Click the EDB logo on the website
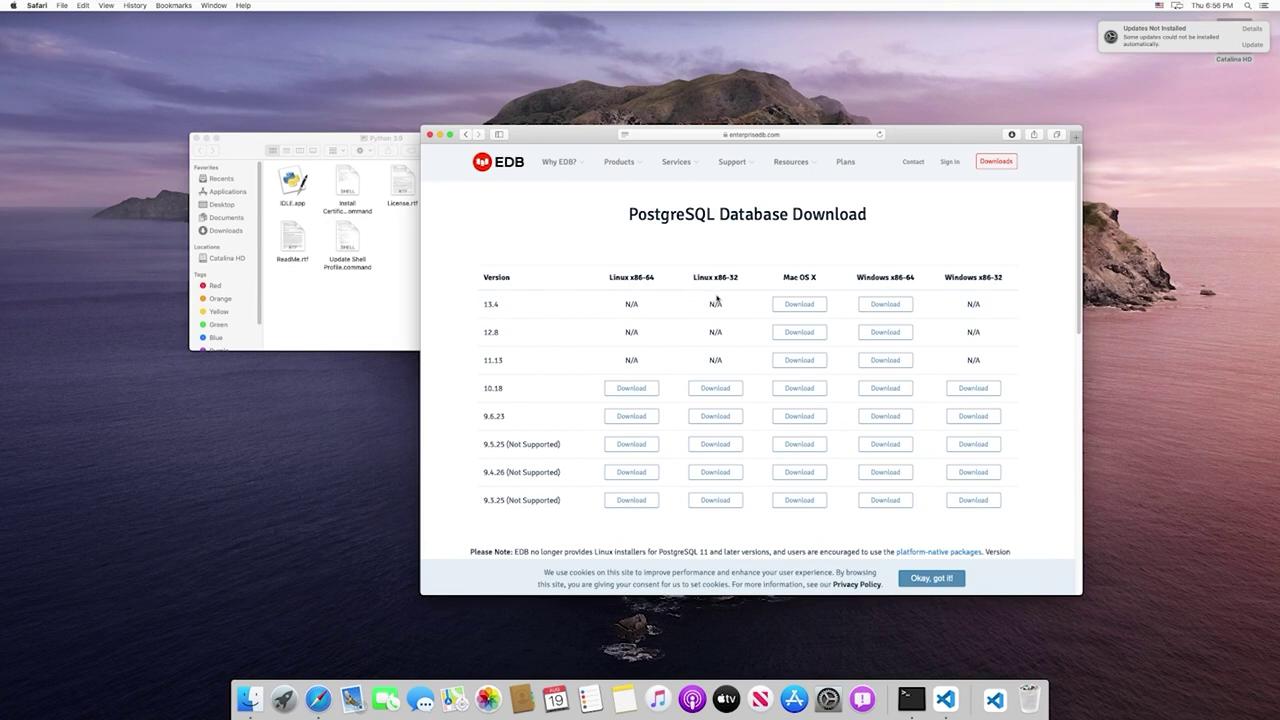The height and width of the screenshot is (720, 1280). coord(498,162)
